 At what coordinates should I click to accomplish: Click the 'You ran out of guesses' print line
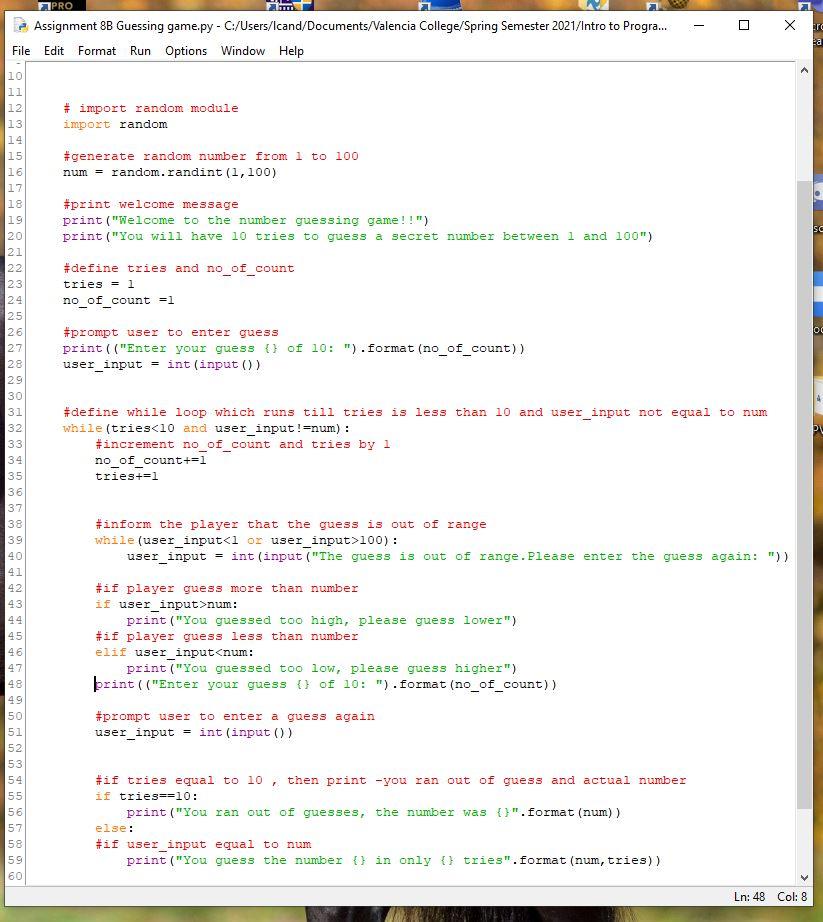point(373,812)
